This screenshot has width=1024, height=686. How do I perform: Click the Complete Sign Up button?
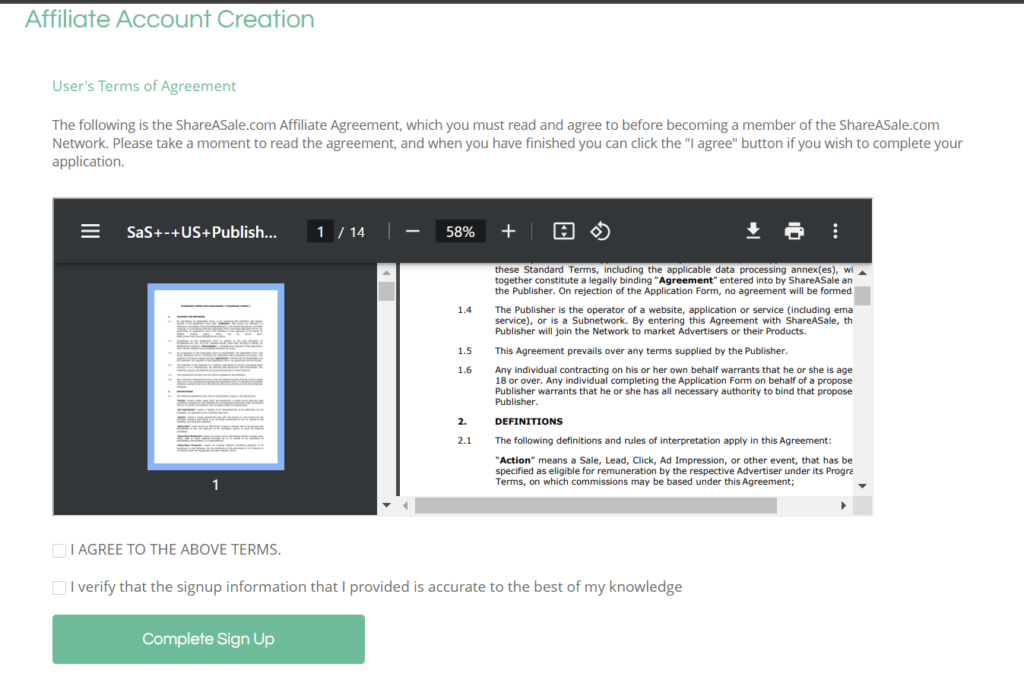(x=208, y=639)
